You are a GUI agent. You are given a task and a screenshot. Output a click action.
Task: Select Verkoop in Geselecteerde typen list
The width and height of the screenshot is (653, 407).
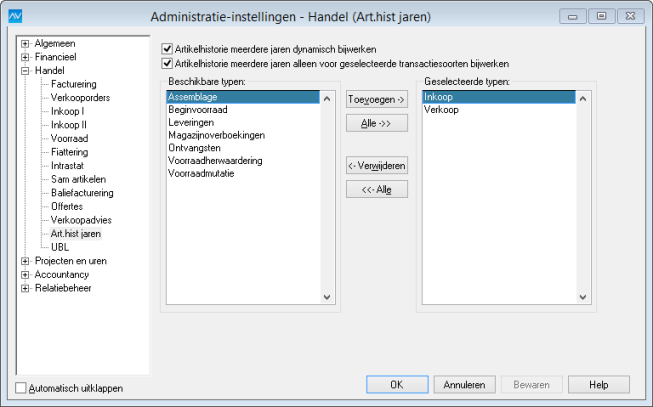click(499, 110)
